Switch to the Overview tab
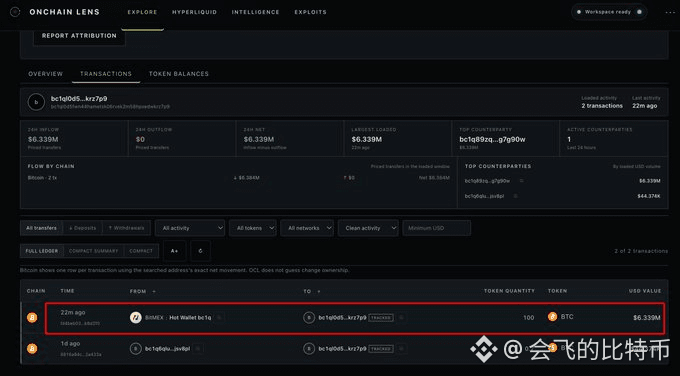Viewport: 680px width, 376px height. (x=46, y=74)
